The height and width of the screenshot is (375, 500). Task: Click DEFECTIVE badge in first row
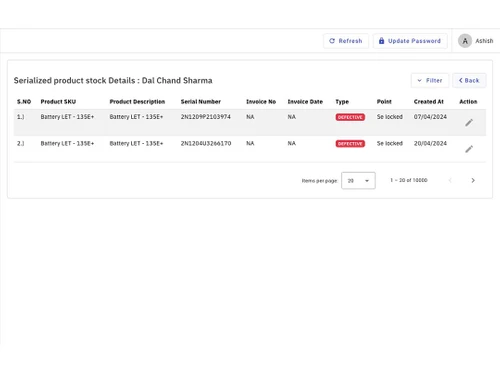click(x=350, y=117)
